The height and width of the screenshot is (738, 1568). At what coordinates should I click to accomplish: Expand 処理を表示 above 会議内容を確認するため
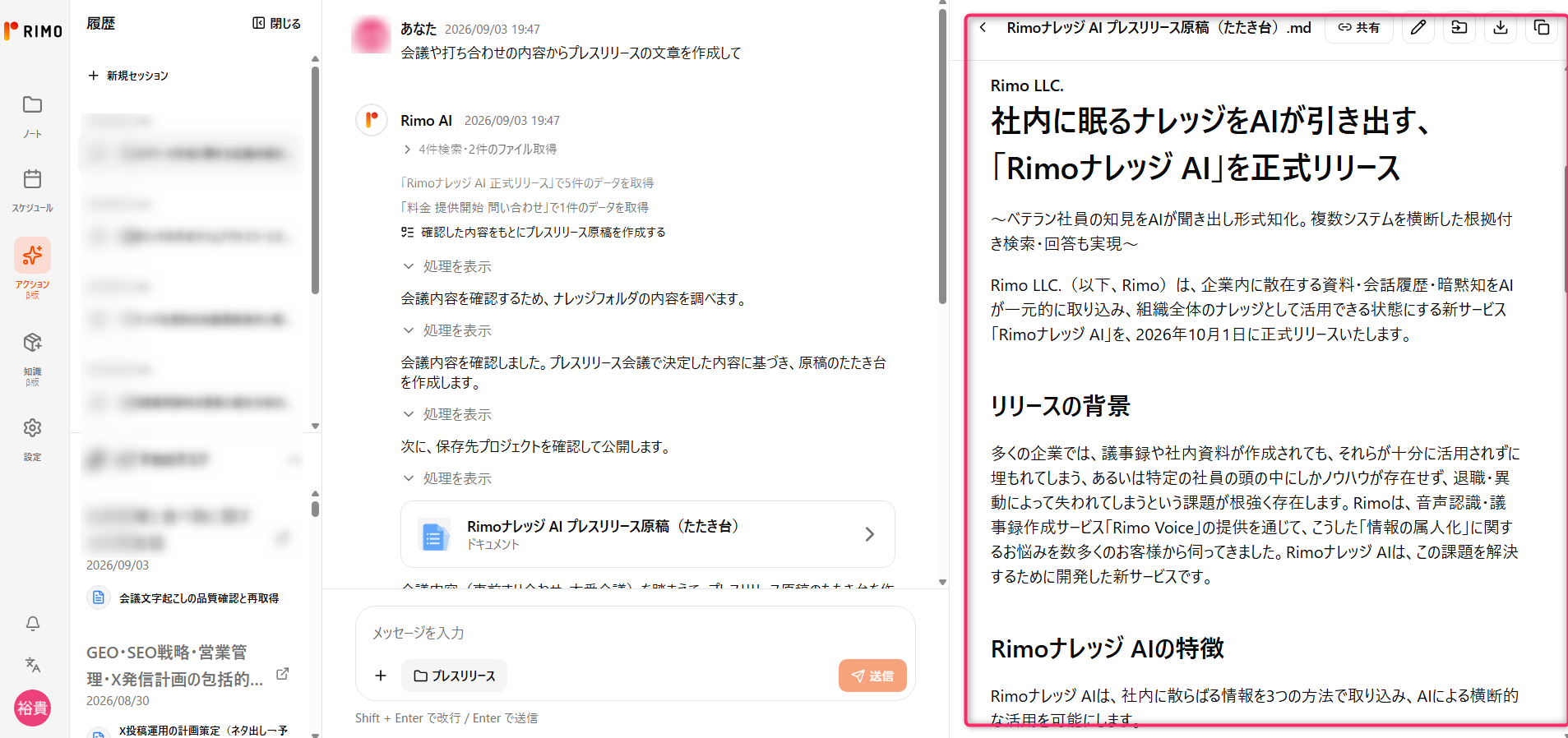(447, 266)
